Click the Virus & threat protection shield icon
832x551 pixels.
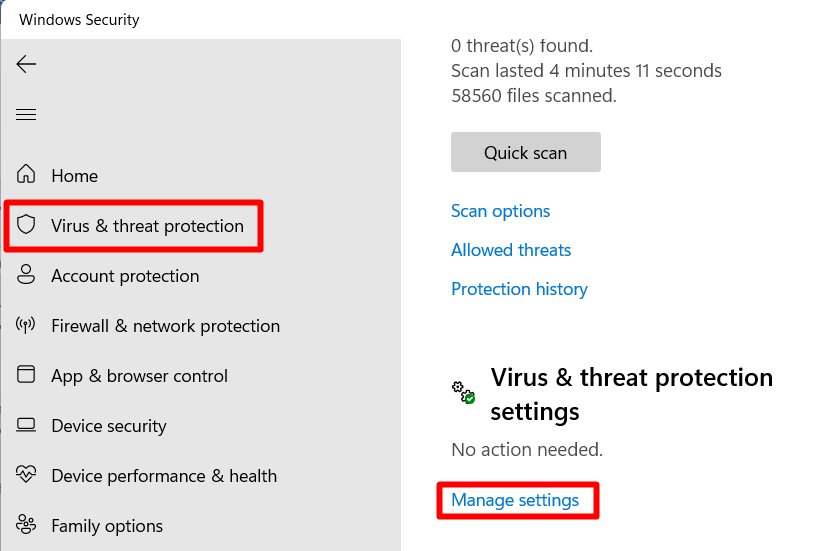(x=26, y=225)
